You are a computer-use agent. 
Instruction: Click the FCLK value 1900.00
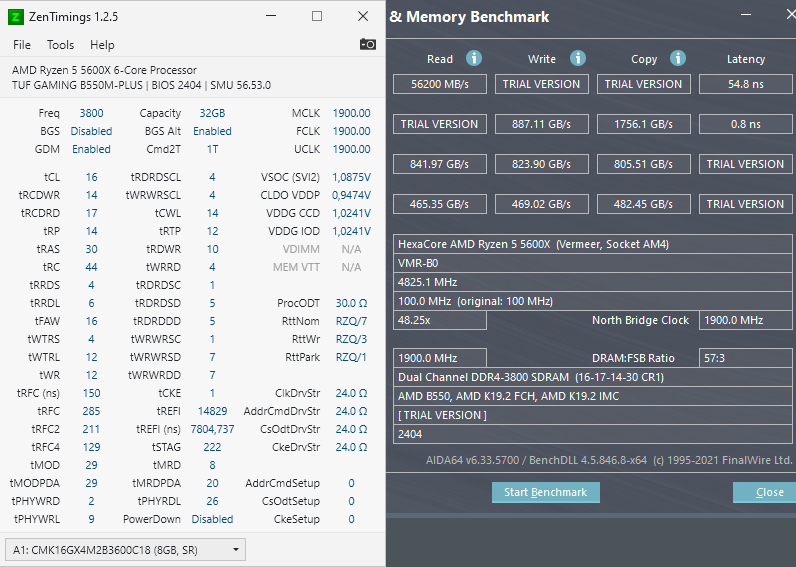[x=351, y=131]
